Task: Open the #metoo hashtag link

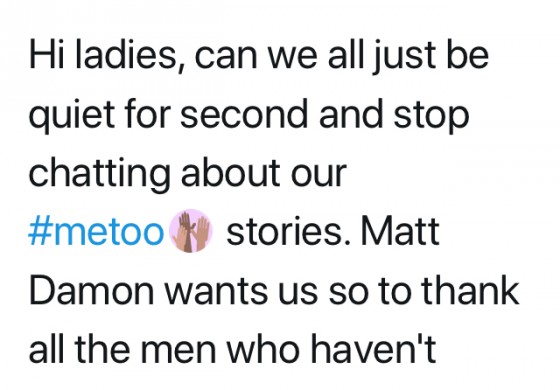Action: [x=96, y=232]
